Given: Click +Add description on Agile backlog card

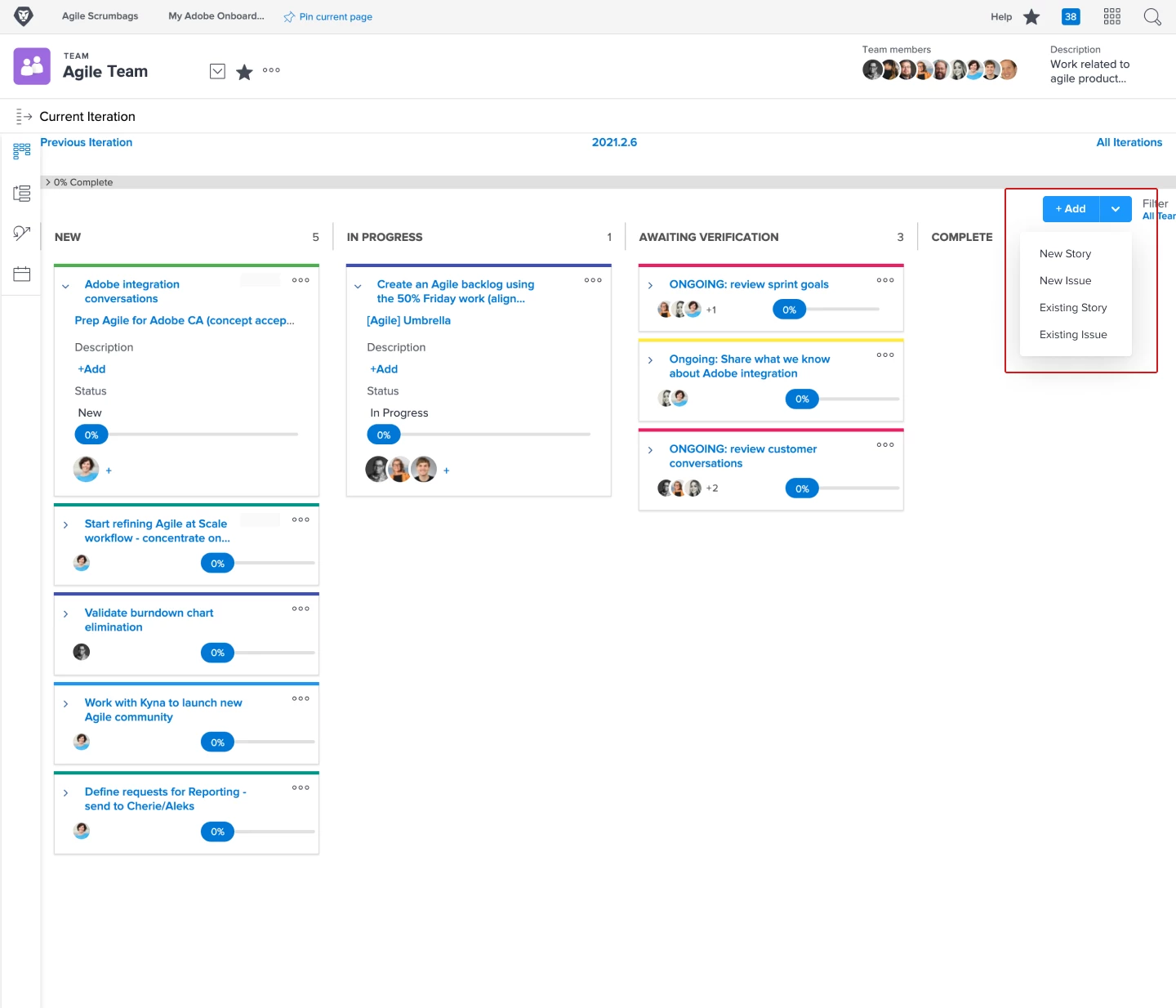Looking at the screenshot, I should coord(384,369).
